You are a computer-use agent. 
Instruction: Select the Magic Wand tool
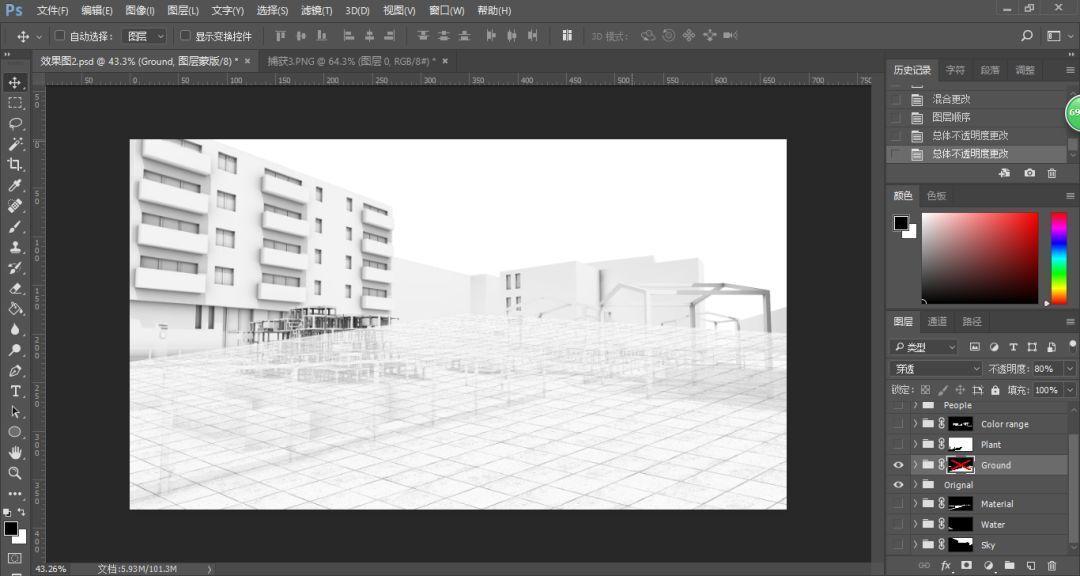[x=14, y=144]
